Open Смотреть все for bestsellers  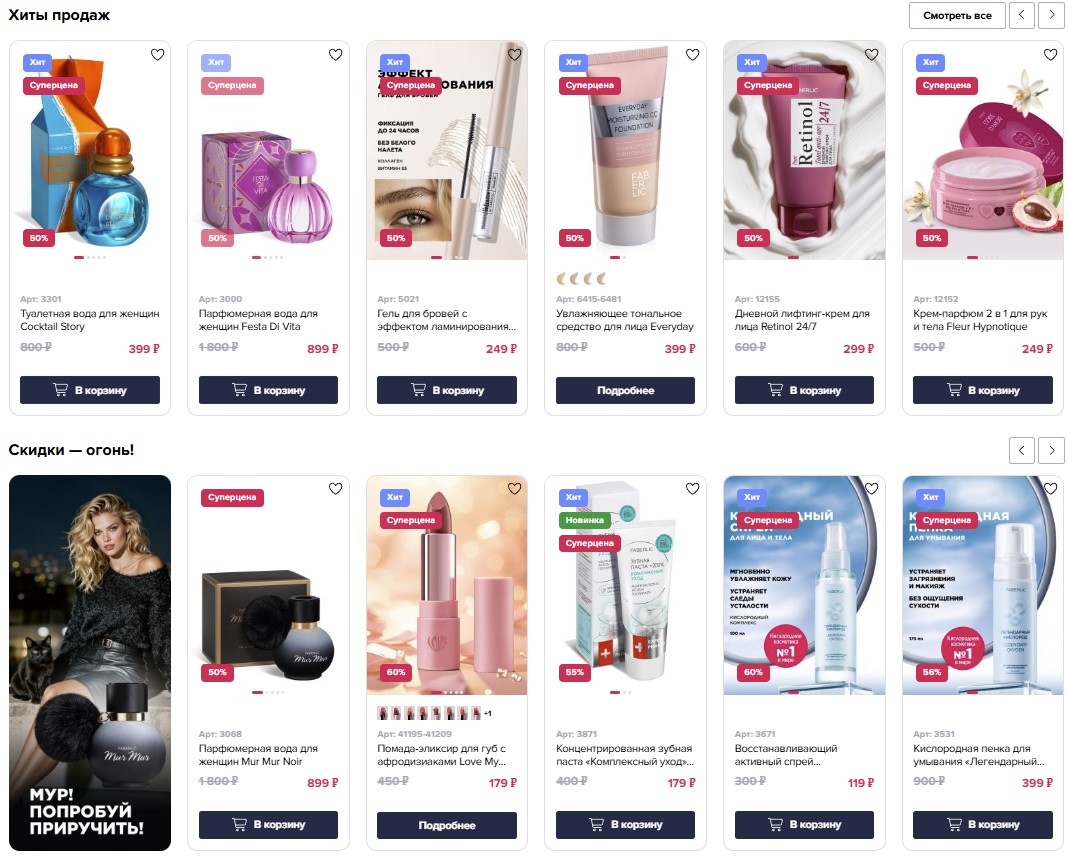pos(957,15)
